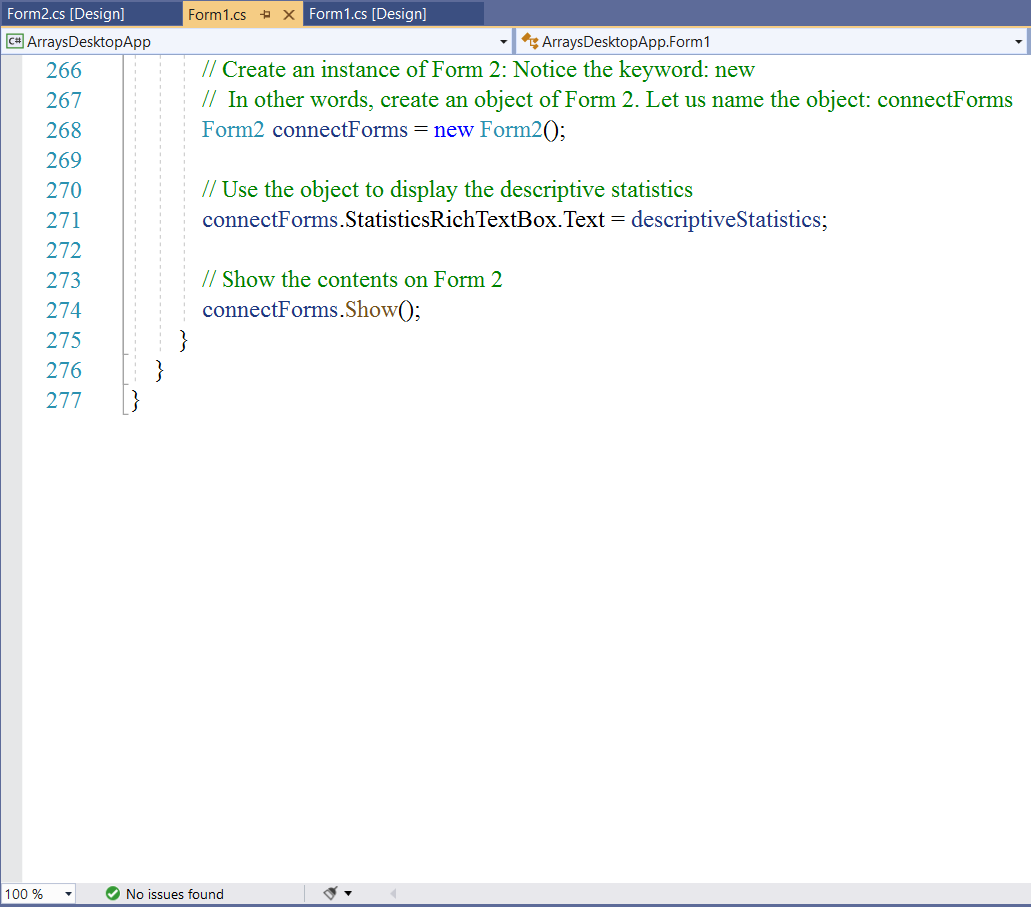Select the active Form1.cs code tab
This screenshot has width=1031, height=907.
217,15
